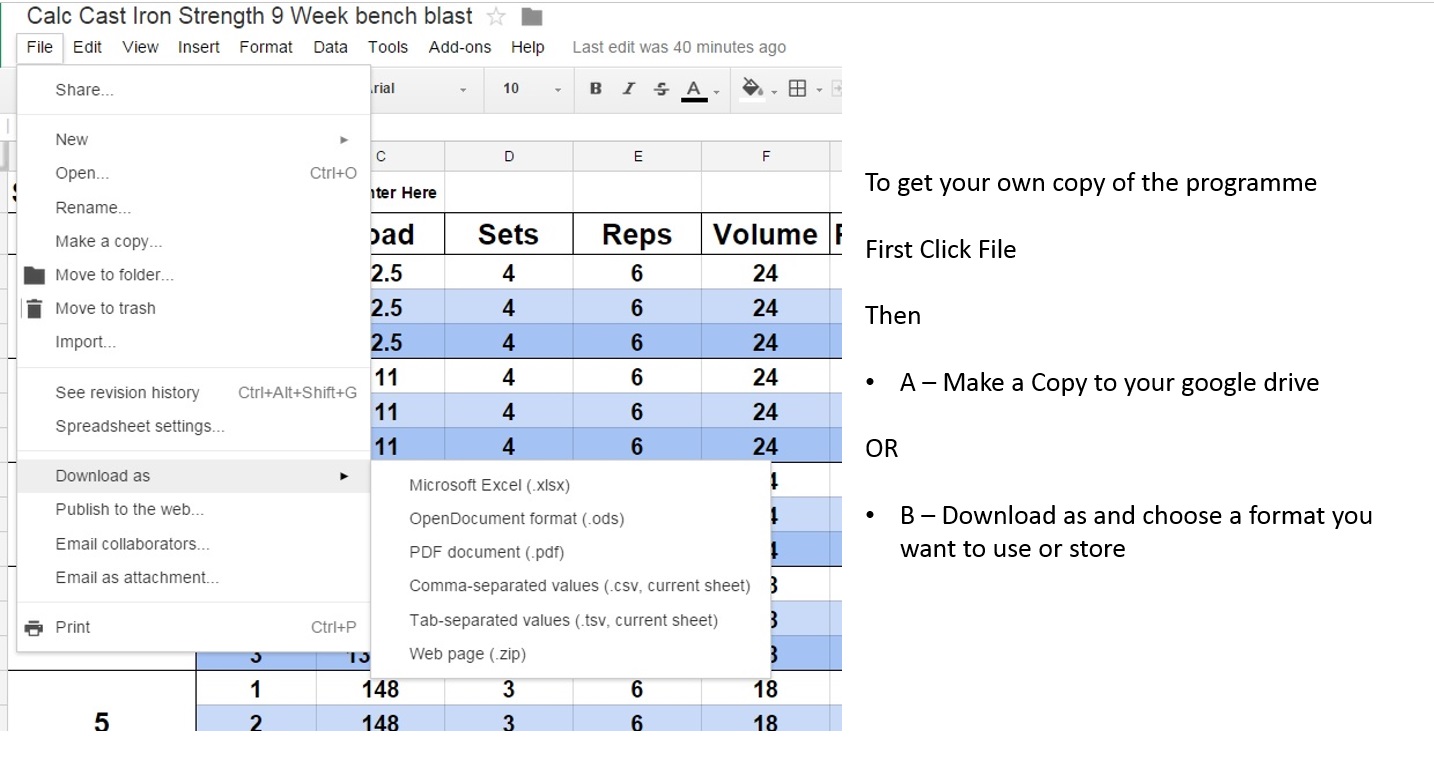
Task: Open the fill color bucket tool
Action: click(752, 89)
